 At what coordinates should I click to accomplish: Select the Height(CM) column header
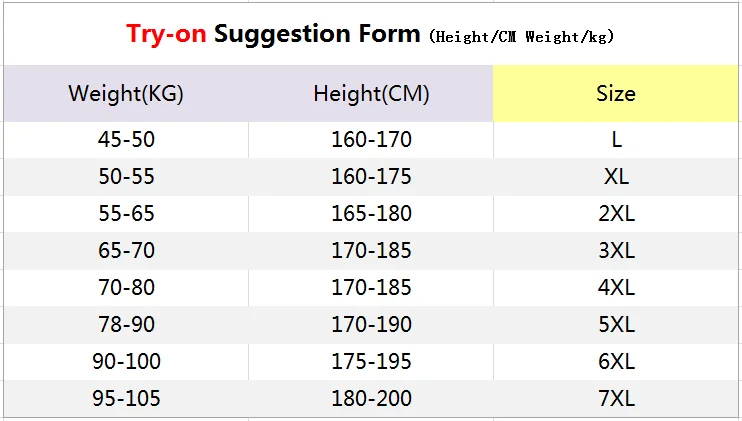coord(371,94)
